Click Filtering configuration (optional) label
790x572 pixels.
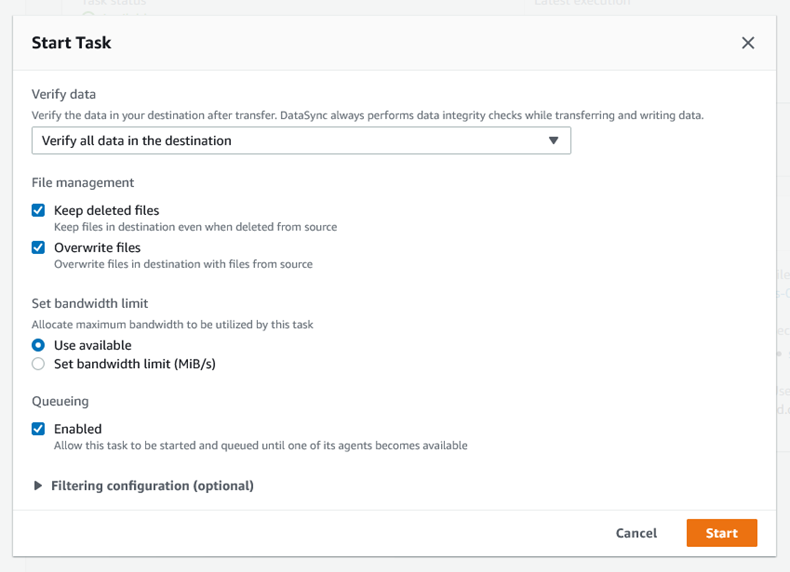[x=152, y=486]
